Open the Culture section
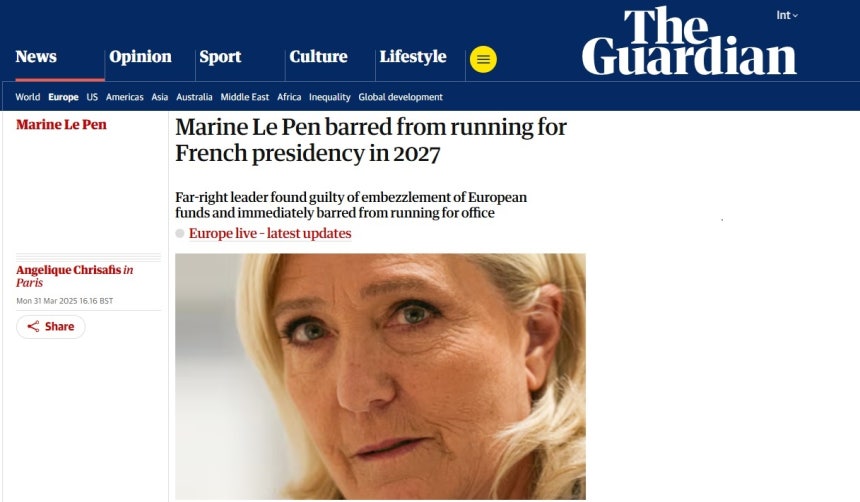The image size is (860, 502). 318,57
